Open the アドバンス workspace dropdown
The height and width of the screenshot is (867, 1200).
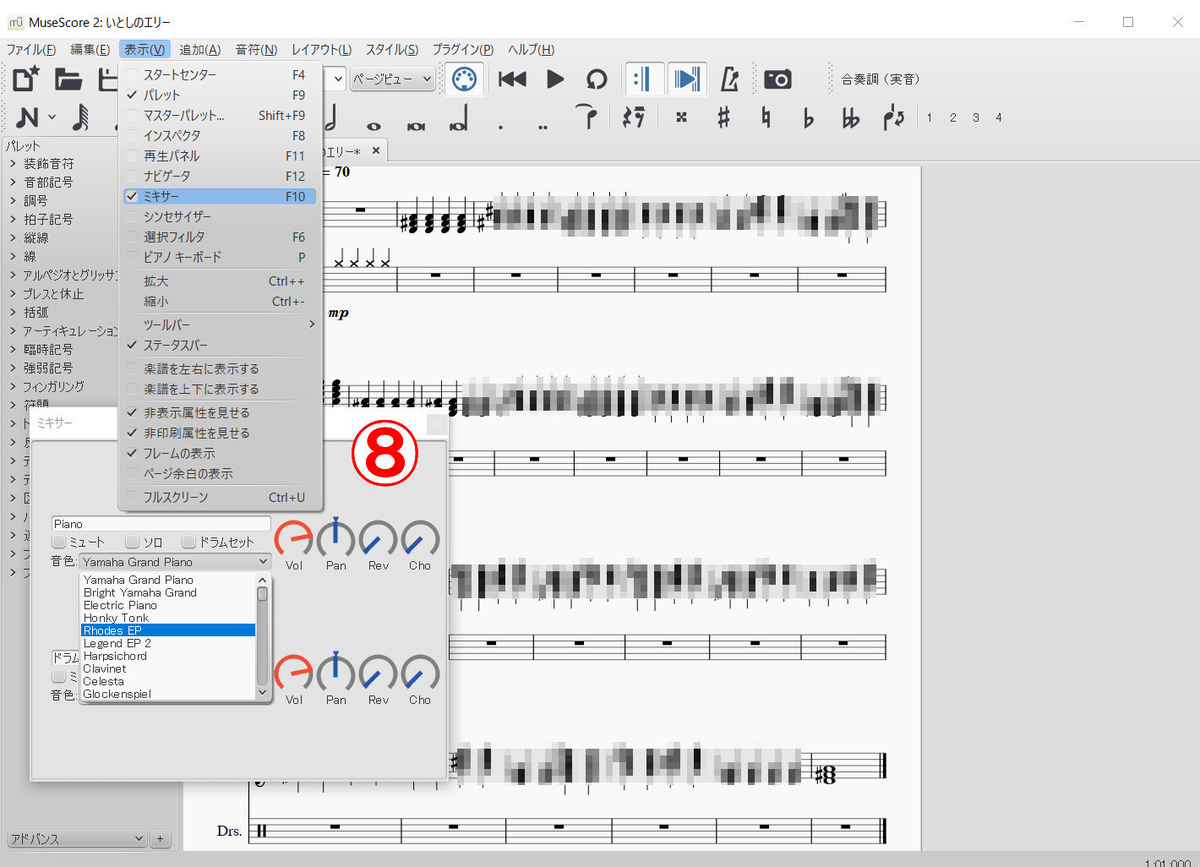point(77,838)
